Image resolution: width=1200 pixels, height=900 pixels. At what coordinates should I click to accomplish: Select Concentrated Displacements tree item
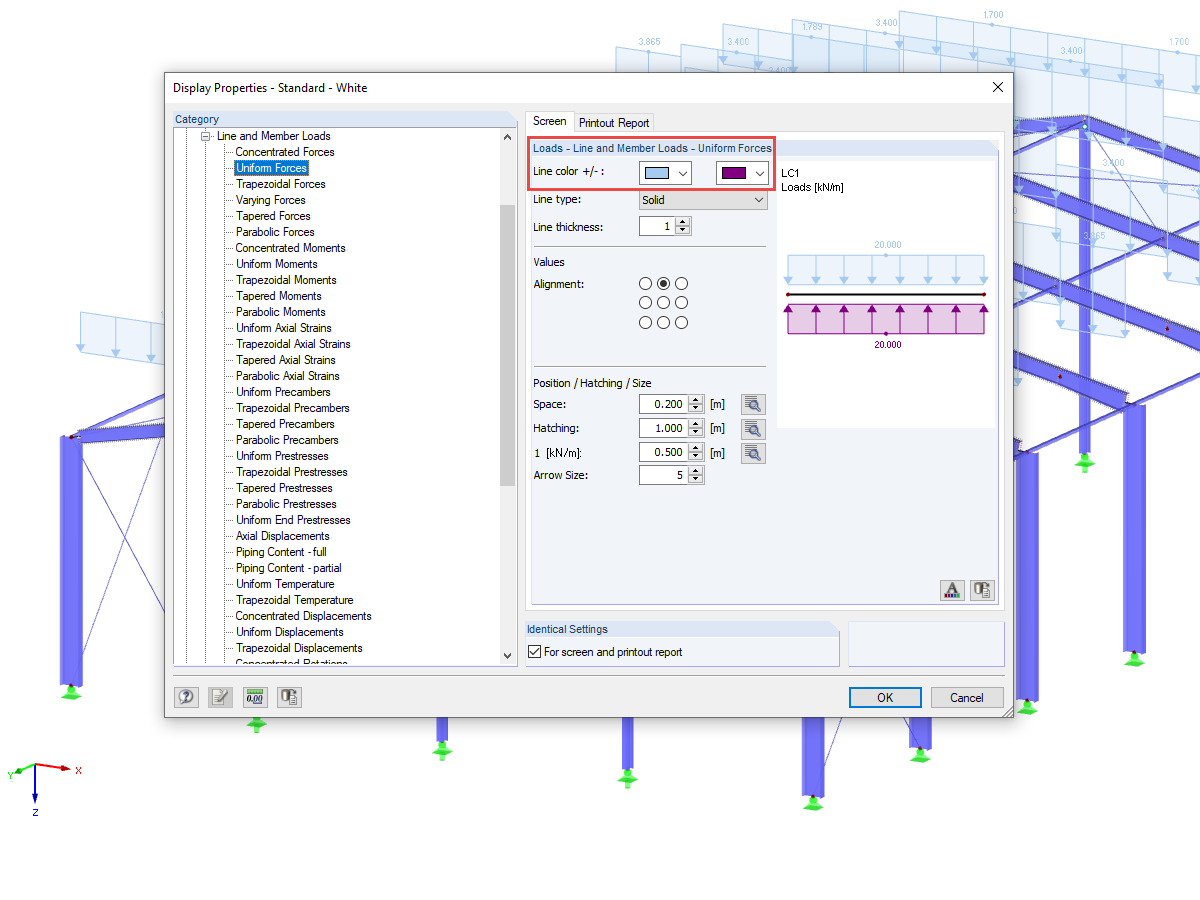[x=303, y=616]
